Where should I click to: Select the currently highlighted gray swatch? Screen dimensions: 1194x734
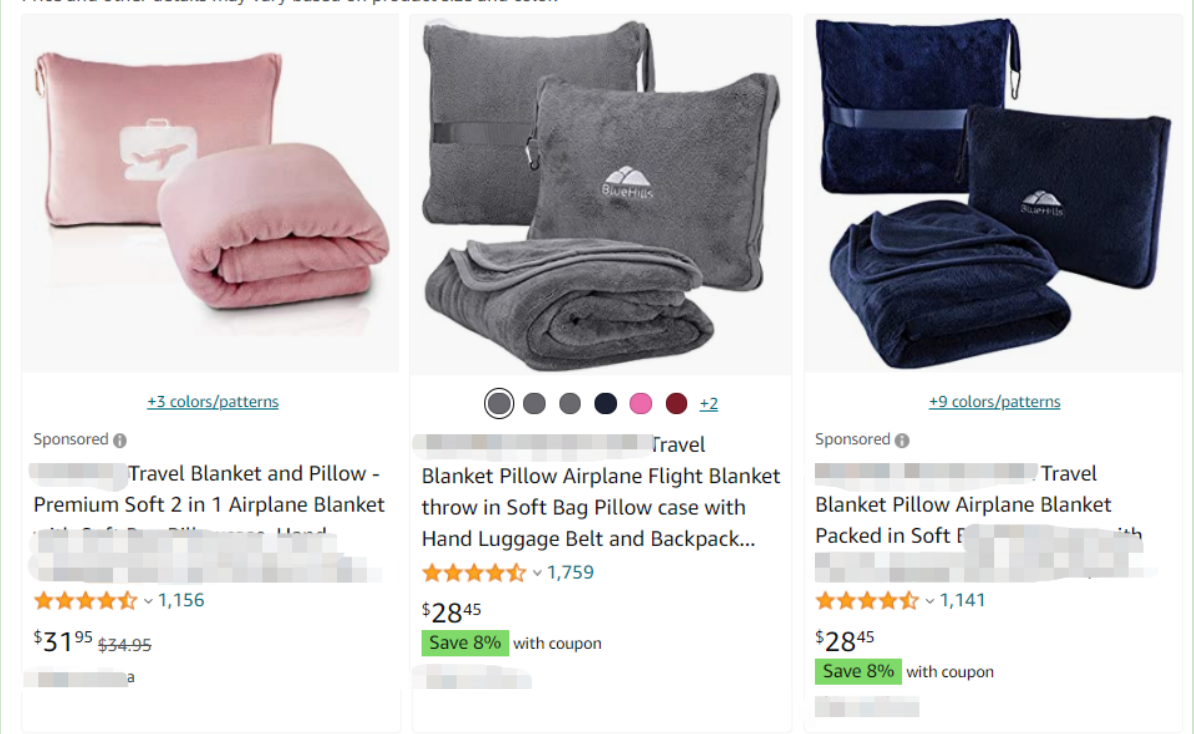[498, 403]
